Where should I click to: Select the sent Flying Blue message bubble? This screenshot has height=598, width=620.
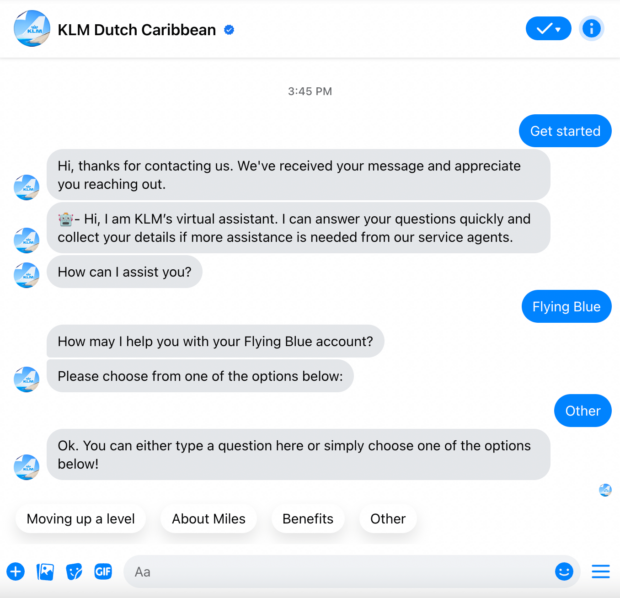[x=566, y=307]
